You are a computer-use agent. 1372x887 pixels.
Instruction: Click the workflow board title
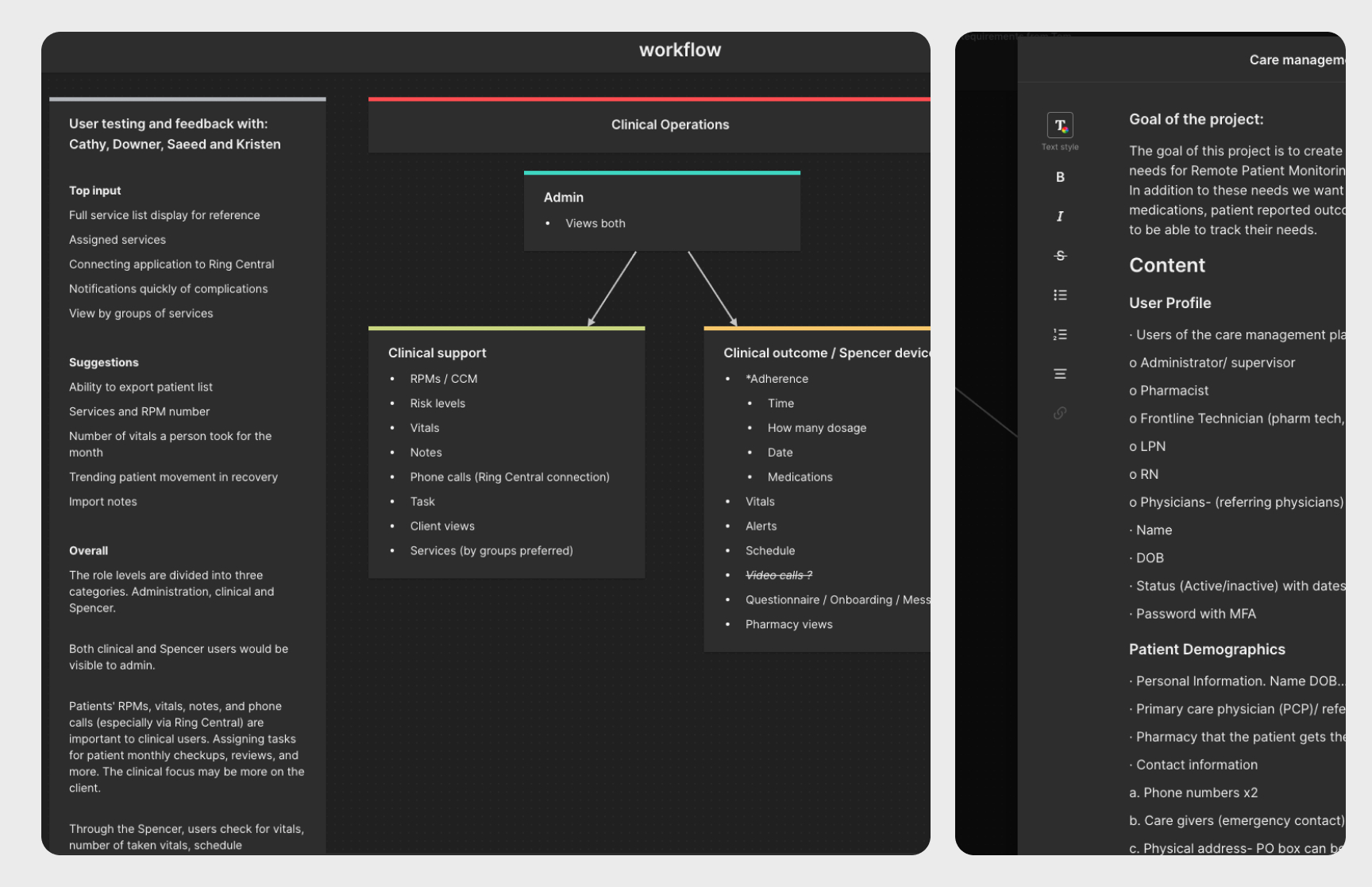point(680,50)
